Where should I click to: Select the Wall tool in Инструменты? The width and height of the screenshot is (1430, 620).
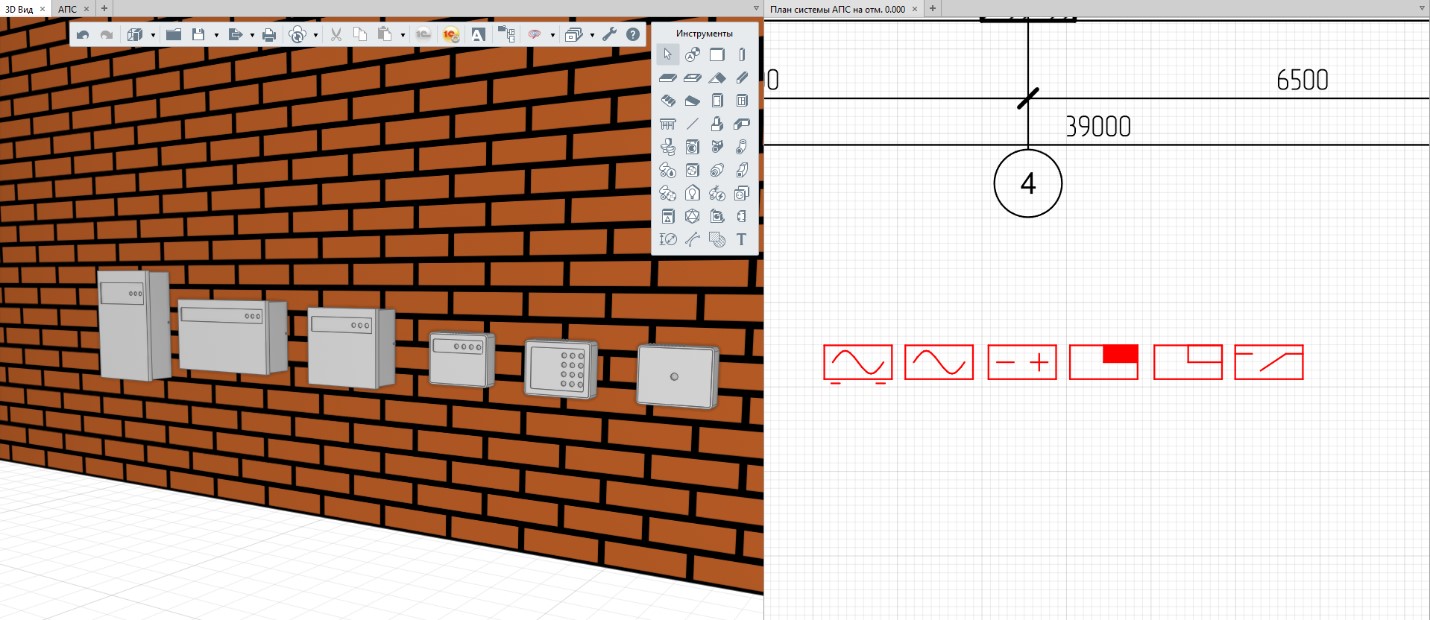click(x=717, y=54)
